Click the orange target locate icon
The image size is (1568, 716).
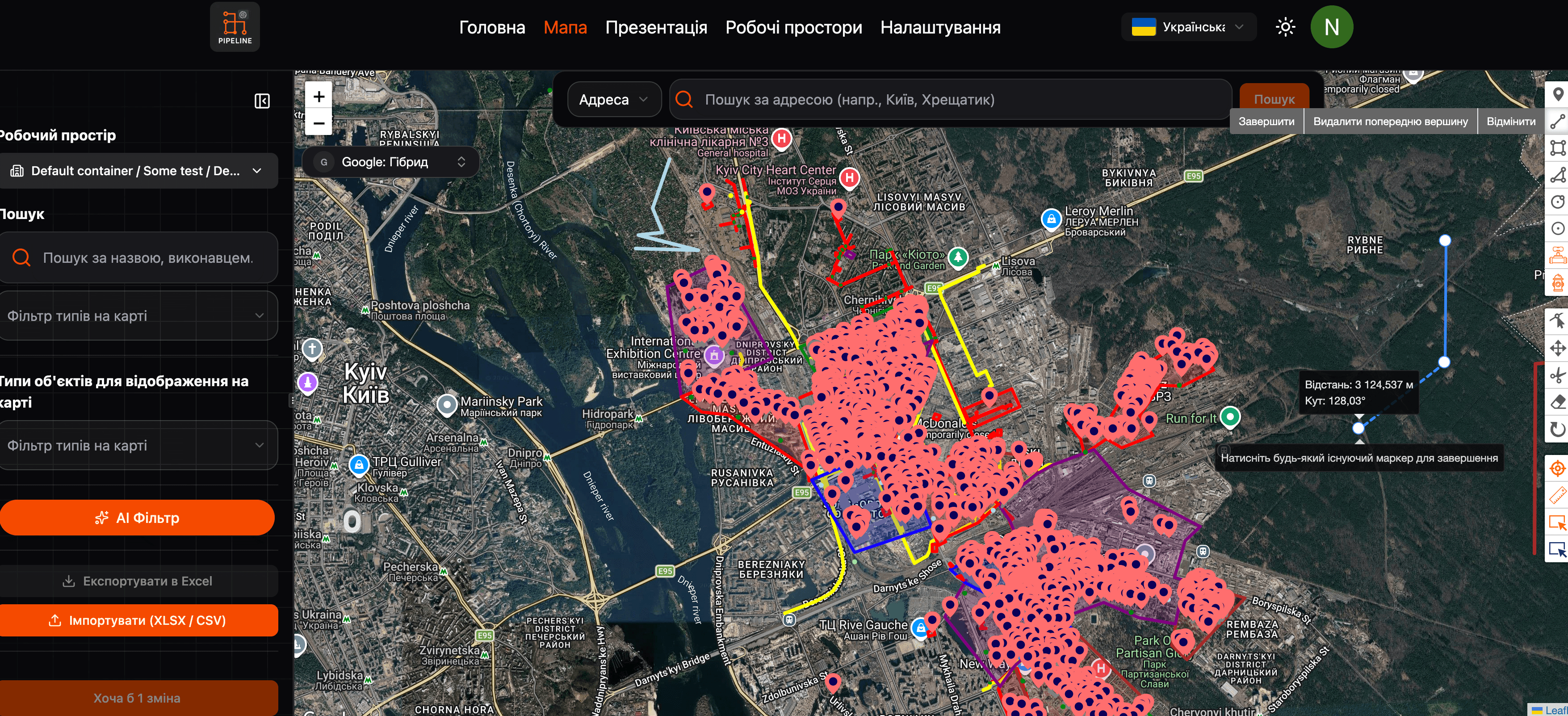(x=1558, y=468)
